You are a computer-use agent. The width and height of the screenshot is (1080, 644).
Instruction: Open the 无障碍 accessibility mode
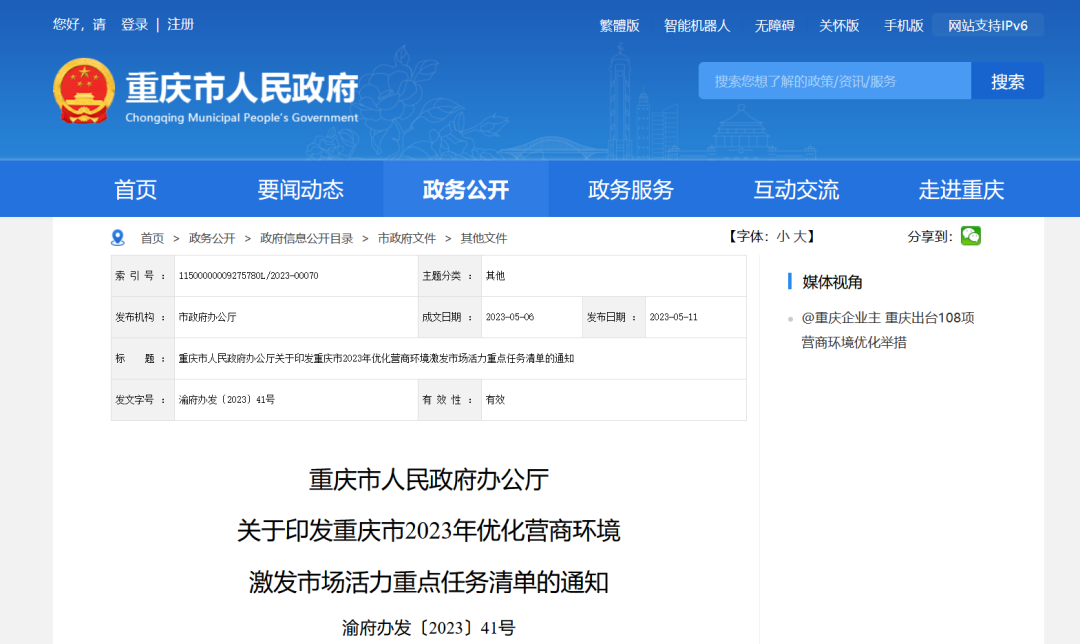coord(774,24)
